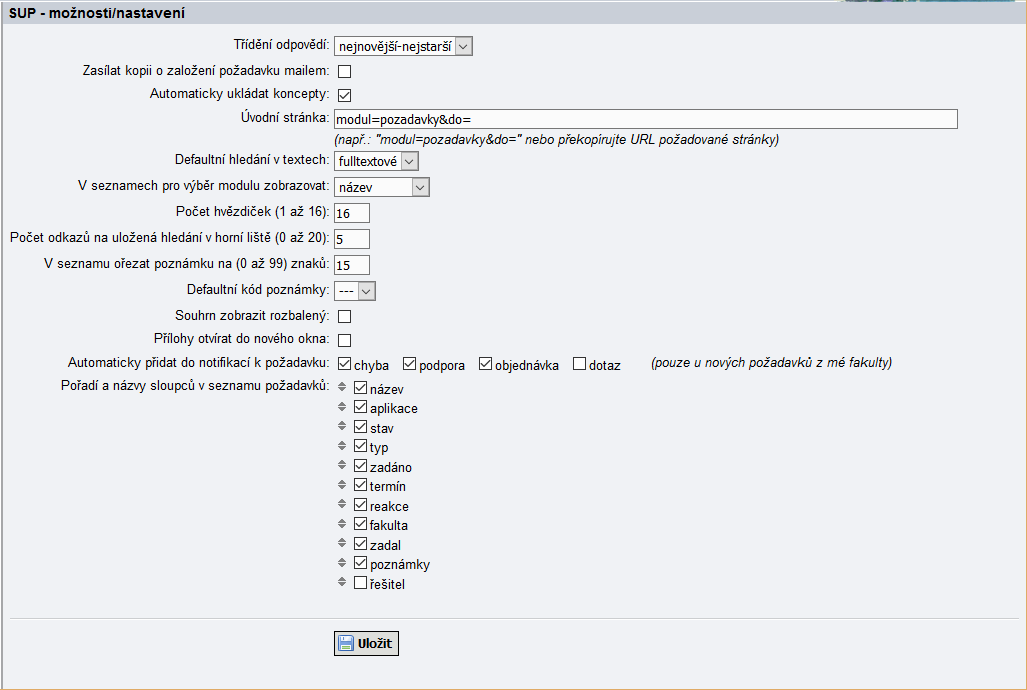Enable sending request copy by mail checkbox
The height and width of the screenshot is (690, 1027).
pyautogui.click(x=344, y=71)
